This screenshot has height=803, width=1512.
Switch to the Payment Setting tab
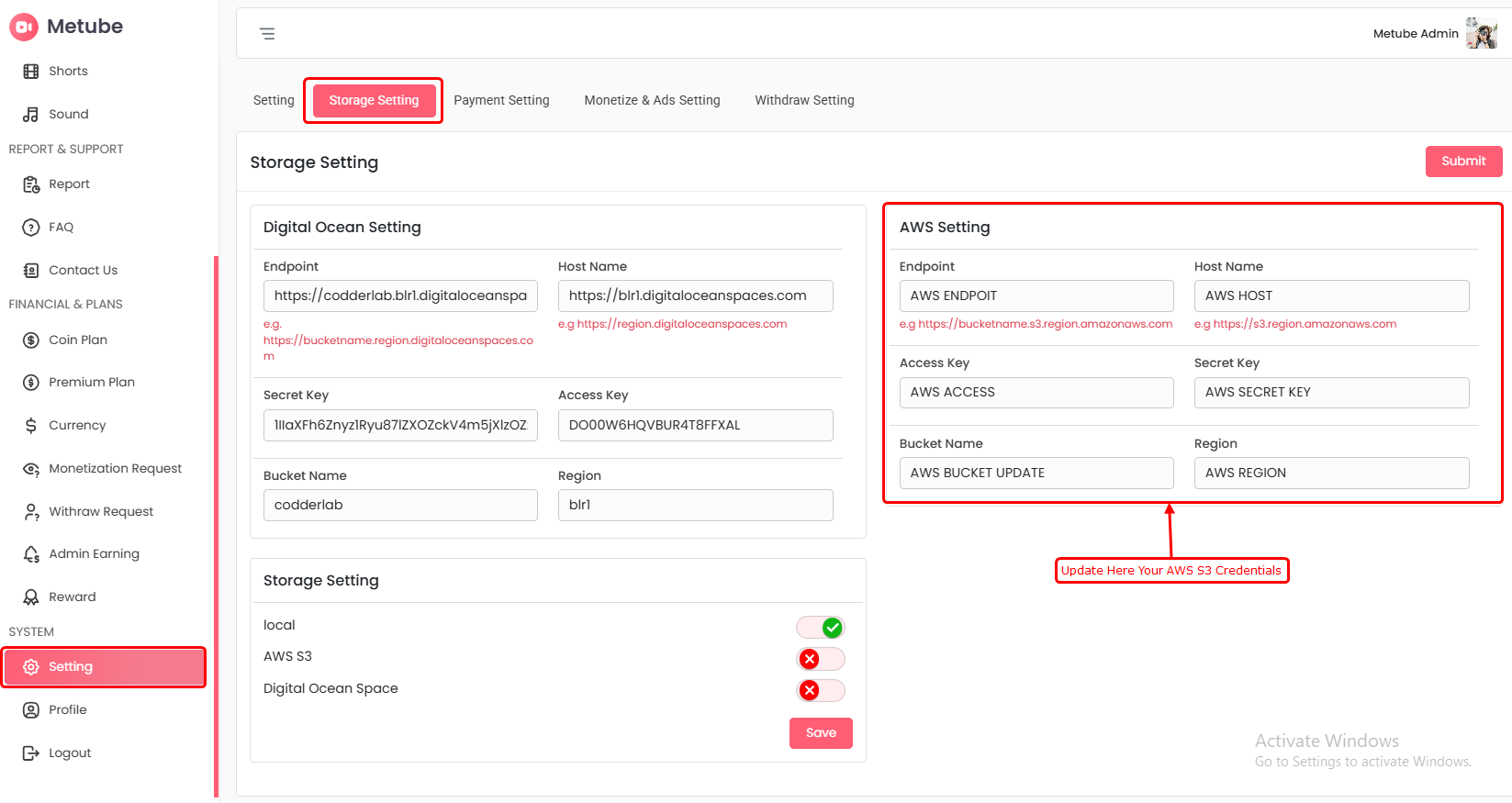[x=501, y=100]
